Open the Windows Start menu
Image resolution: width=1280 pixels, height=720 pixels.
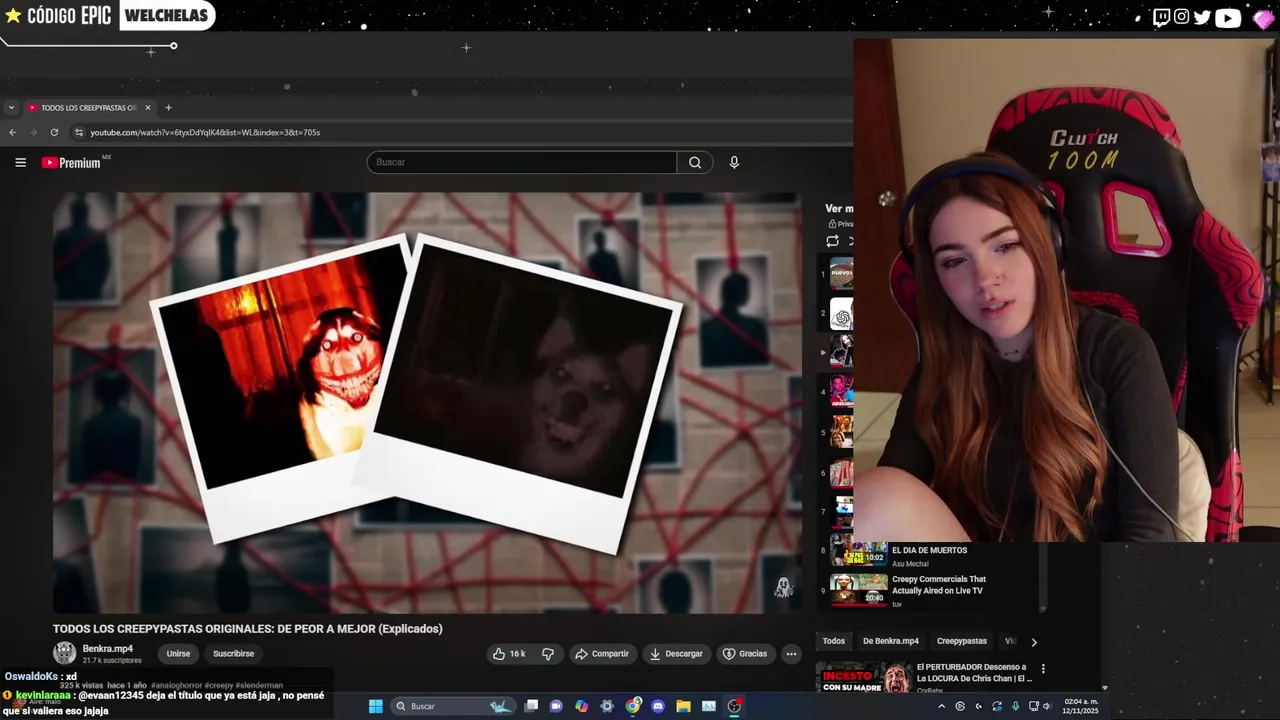point(375,706)
